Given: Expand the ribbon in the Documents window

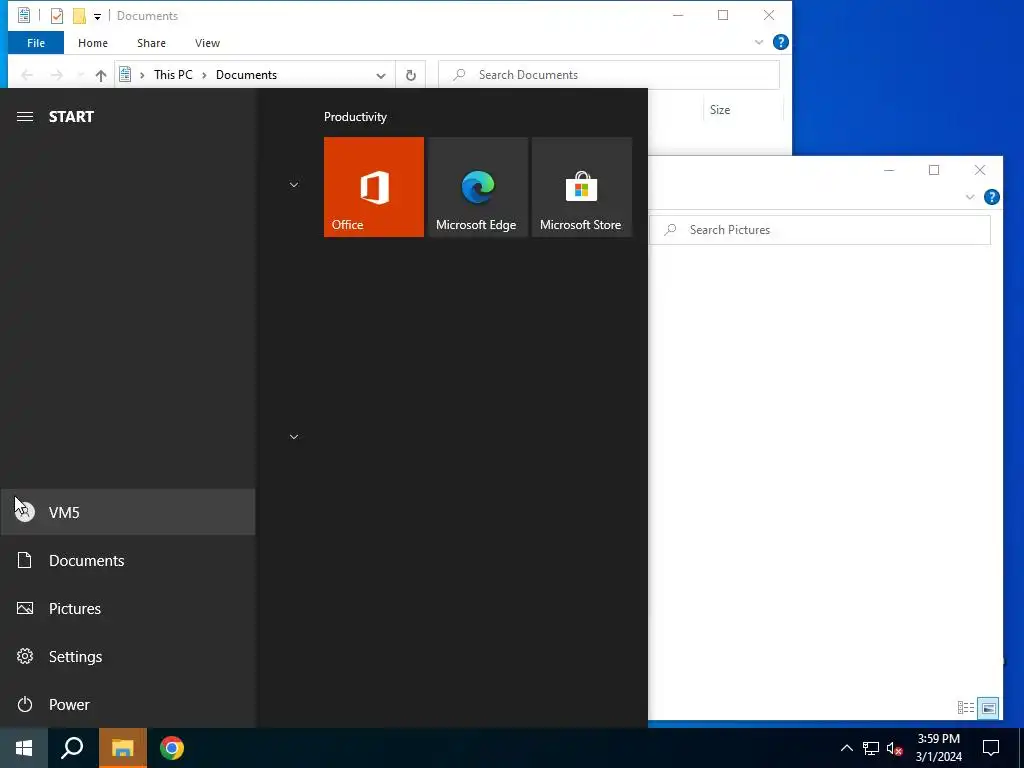Looking at the screenshot, I should coord(759,42).
